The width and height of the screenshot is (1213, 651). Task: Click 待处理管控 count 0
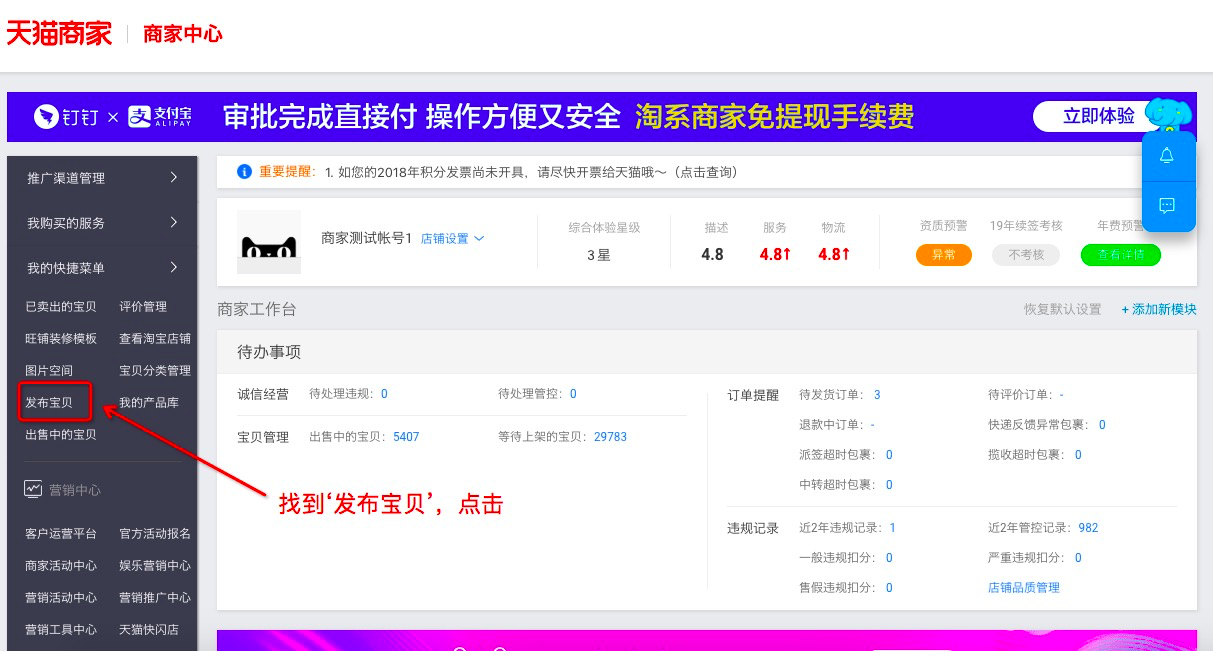pos(573,394)
